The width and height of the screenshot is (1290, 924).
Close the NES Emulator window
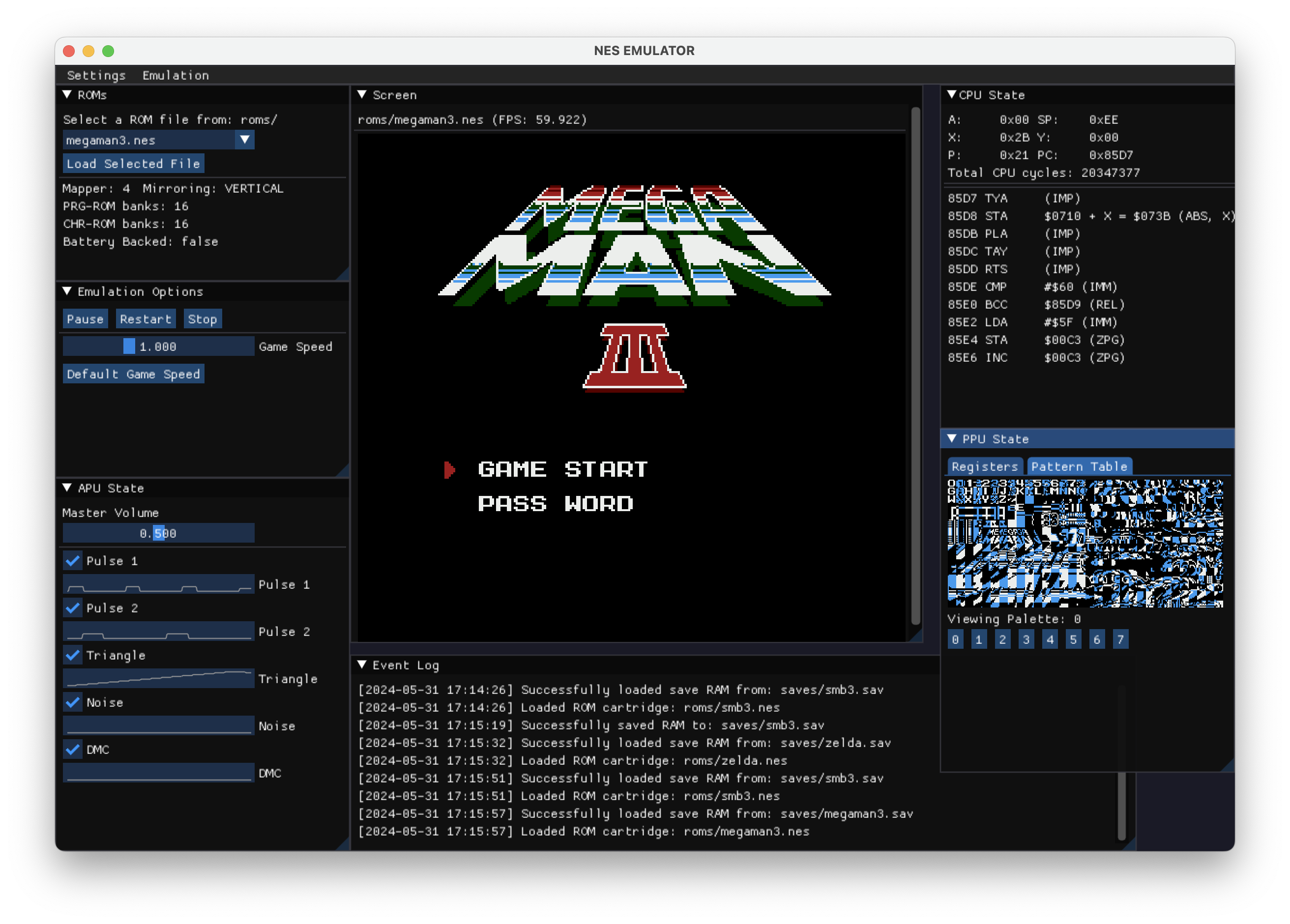(69, 51)
